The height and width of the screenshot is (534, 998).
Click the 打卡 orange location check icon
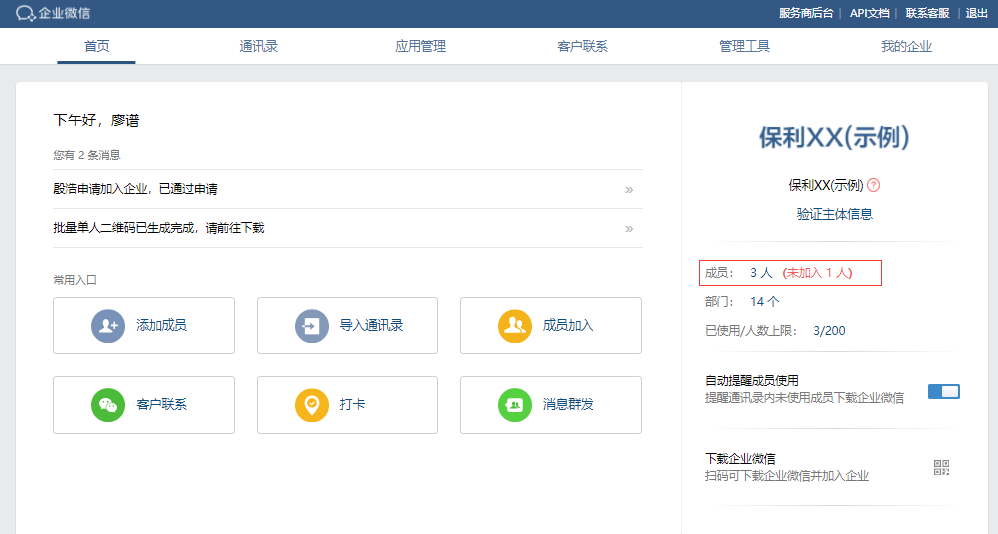click(x=312, y=405)
